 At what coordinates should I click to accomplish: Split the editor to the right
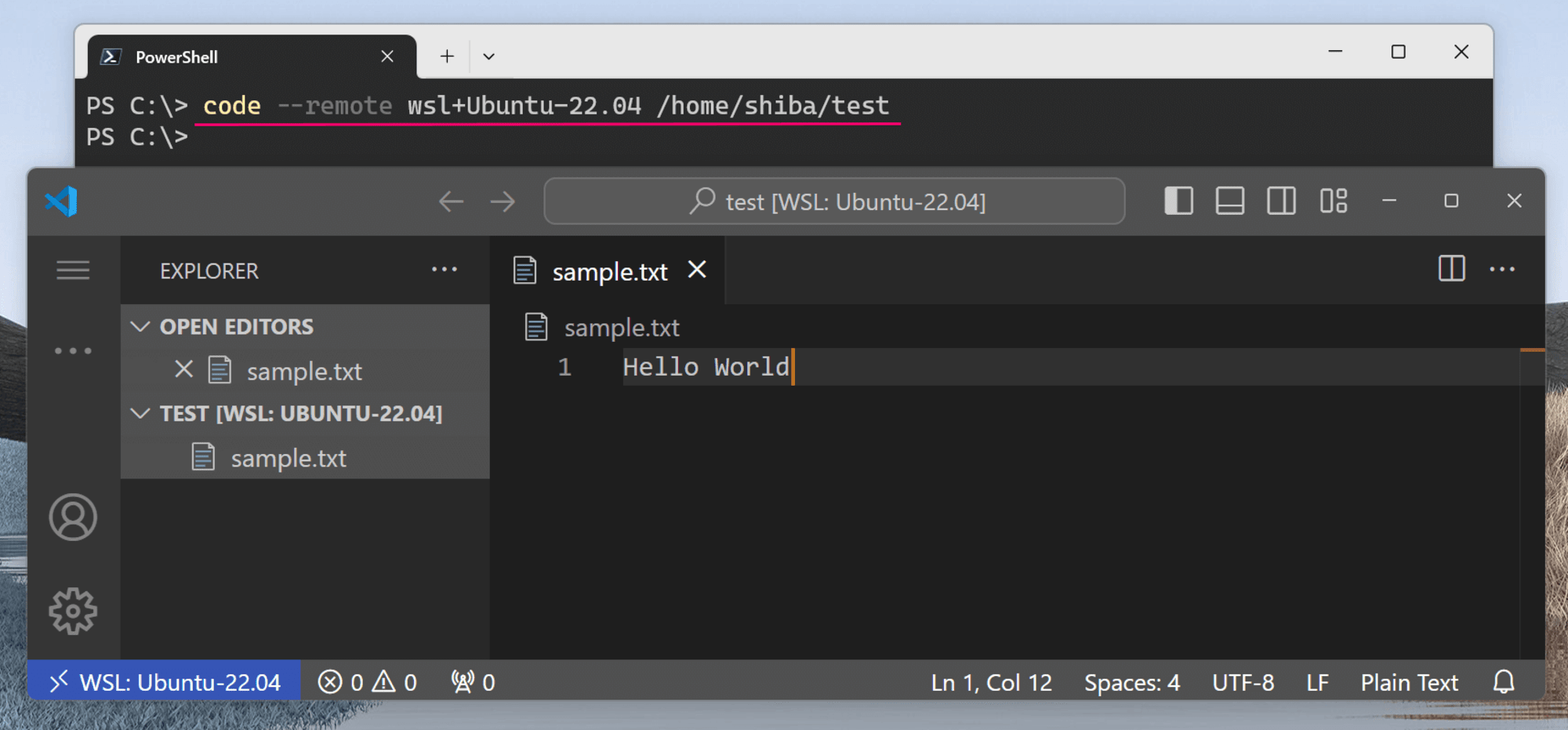pyautogui.click(x=1451, y=269)
